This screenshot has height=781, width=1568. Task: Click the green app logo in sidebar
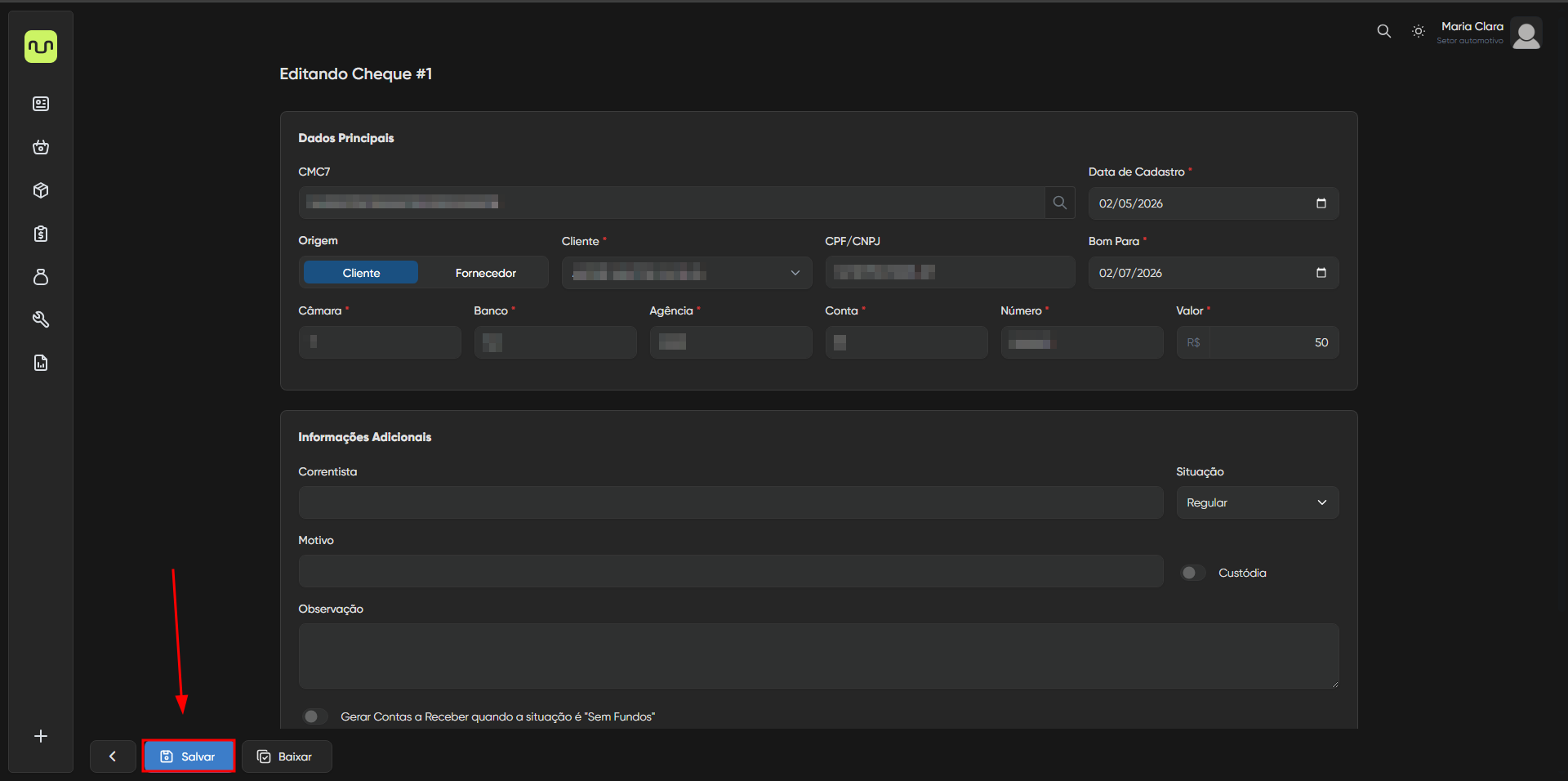click(x=41, y=47)
